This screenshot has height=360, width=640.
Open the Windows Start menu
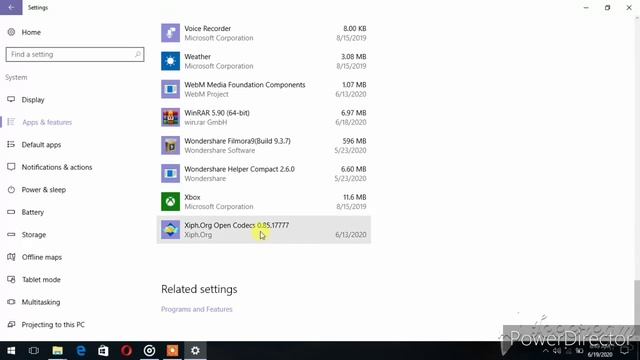pos(11,351)
